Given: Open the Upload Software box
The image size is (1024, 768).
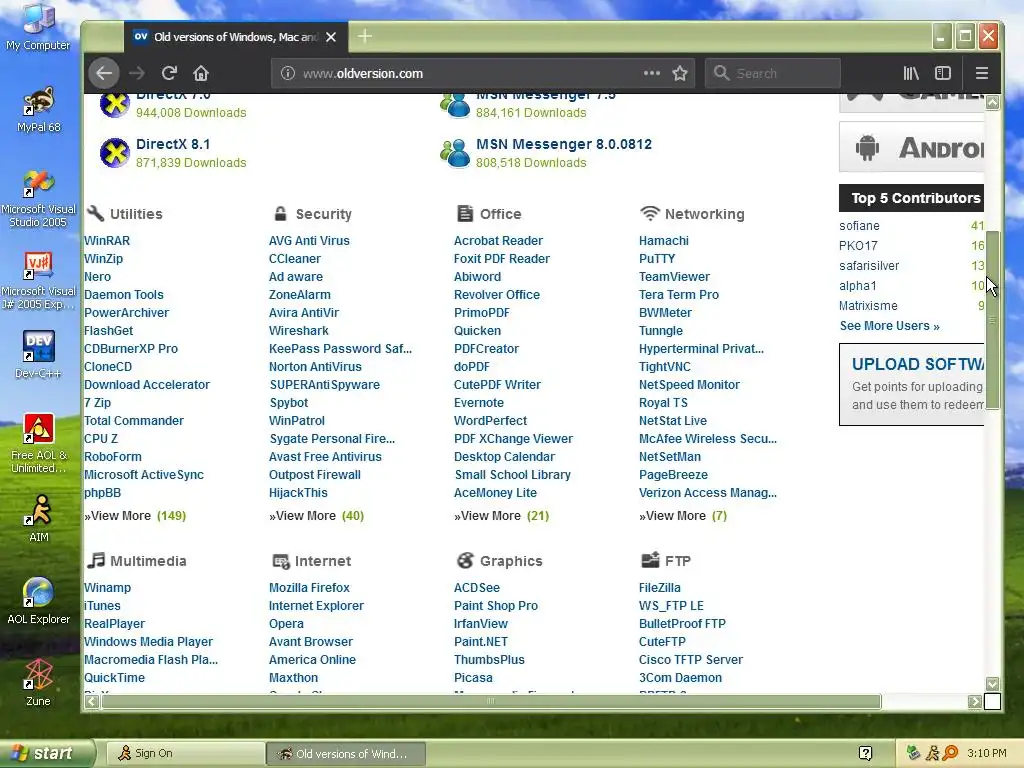Looking at the screenshot, I should click(912, 385).
